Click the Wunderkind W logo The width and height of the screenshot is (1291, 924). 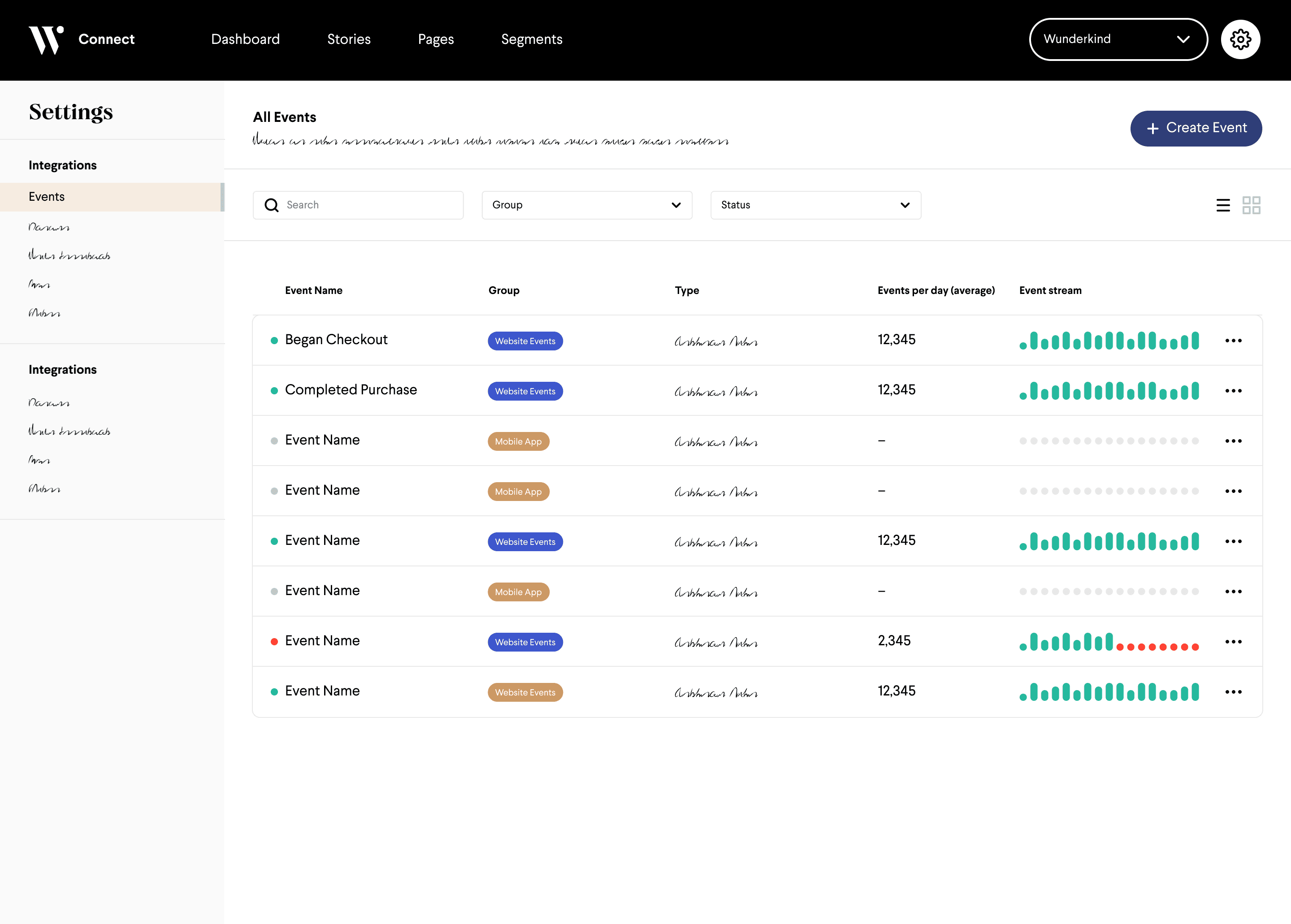(x=46, y=39)
